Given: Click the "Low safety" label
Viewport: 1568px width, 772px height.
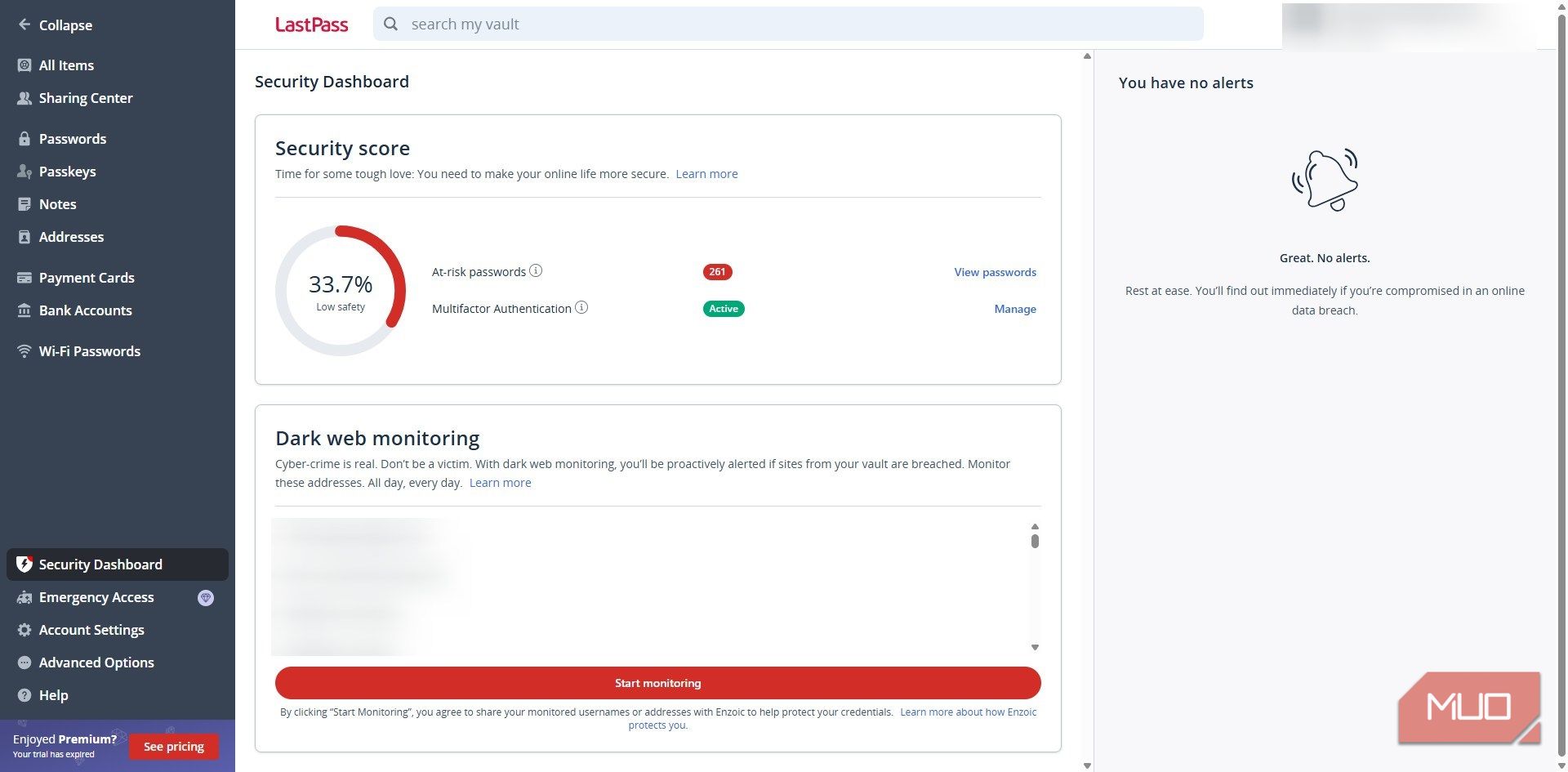Looking at the screenshot, I should click(x=341, y=307).
